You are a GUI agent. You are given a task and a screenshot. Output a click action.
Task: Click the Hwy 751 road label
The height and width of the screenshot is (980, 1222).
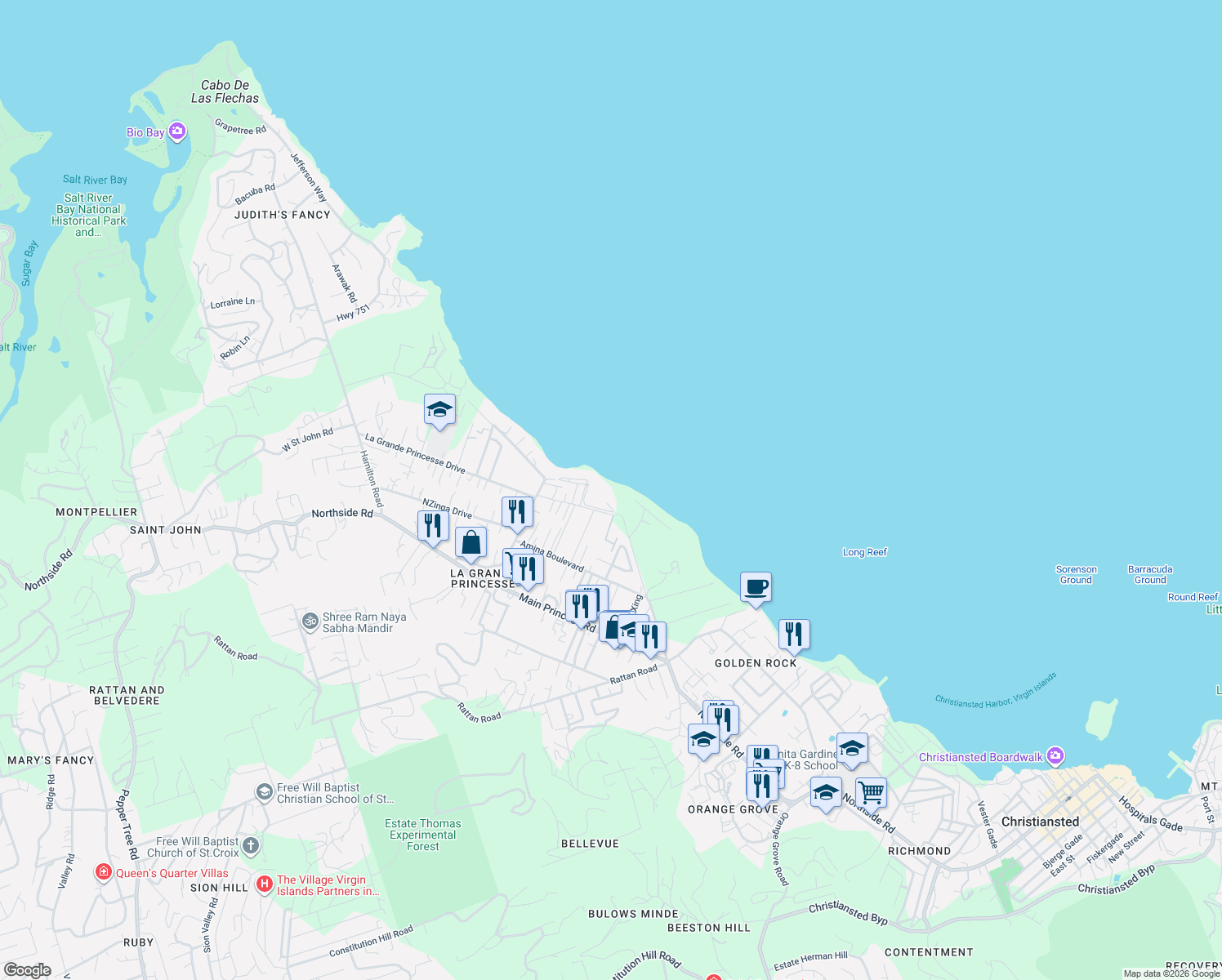point(354,313)
